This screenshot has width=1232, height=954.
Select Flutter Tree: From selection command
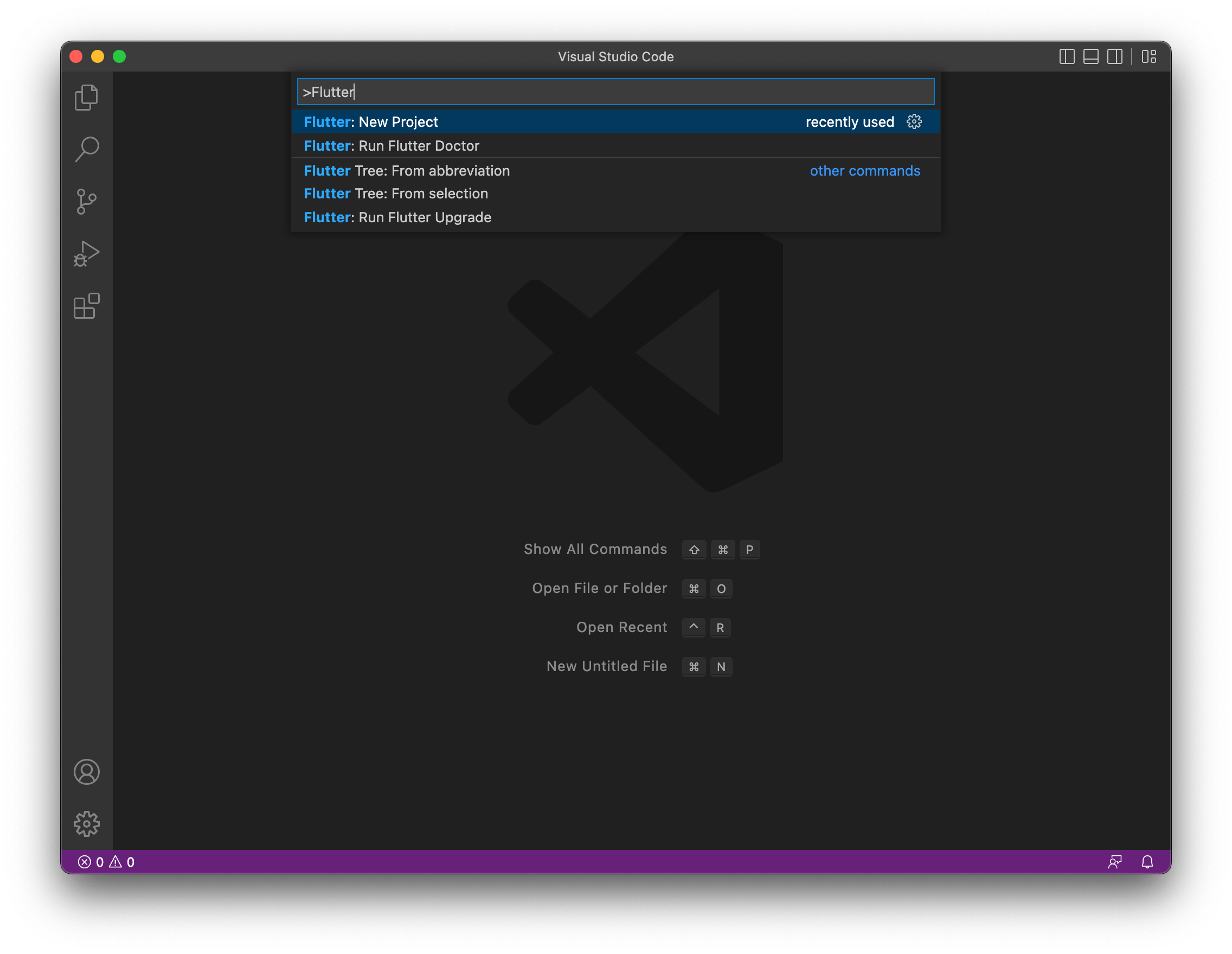tap(615, 194)
